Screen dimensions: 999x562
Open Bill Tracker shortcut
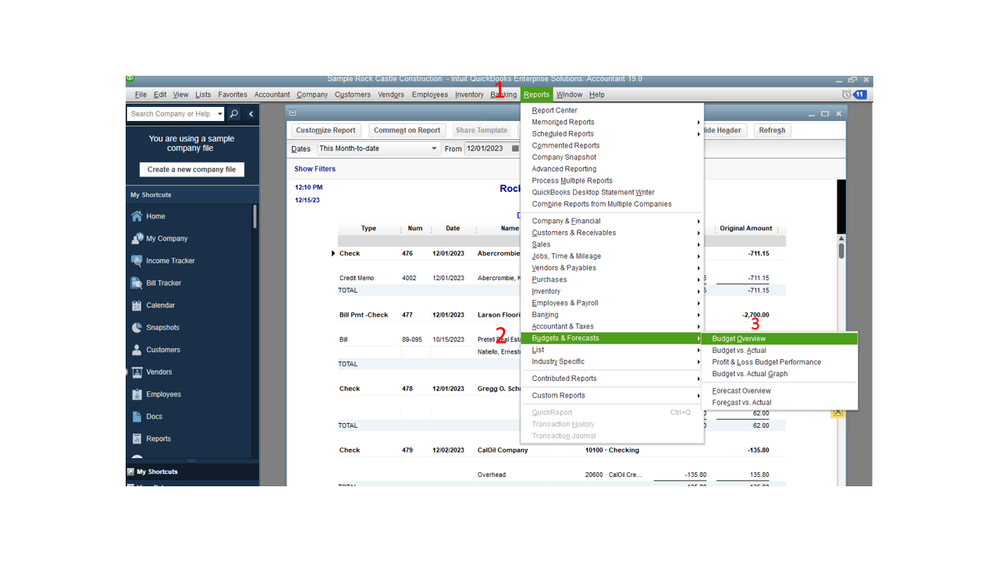(x=164, y=283)
